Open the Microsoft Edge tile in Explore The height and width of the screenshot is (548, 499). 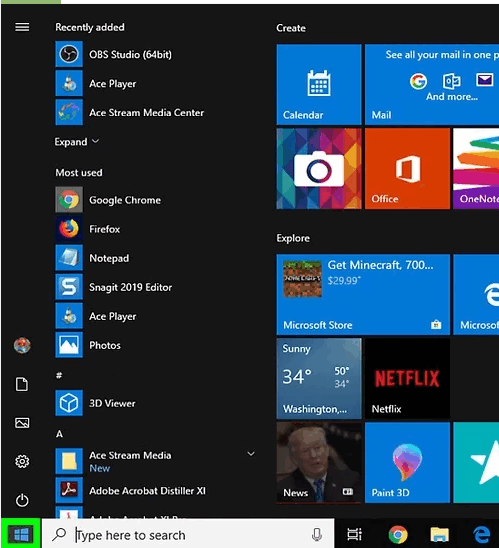pos(476,295)
